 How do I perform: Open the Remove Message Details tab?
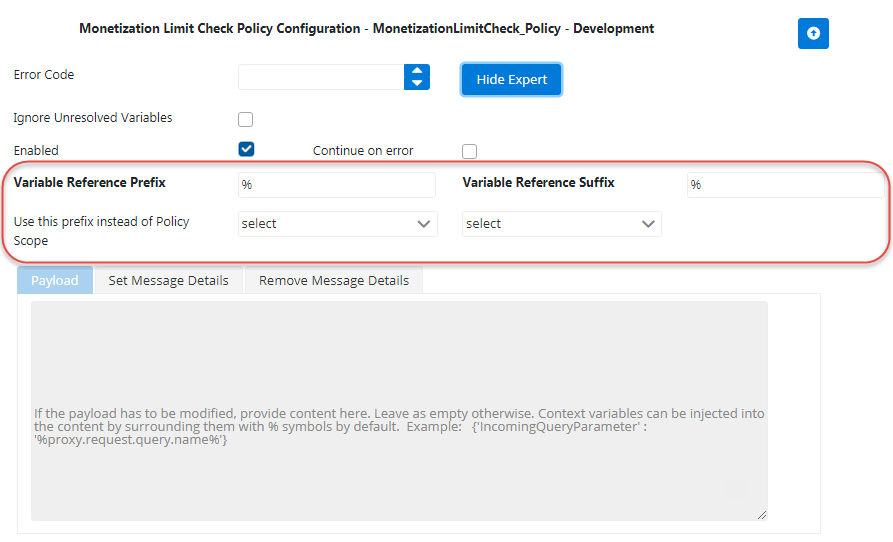pos(334,281)
